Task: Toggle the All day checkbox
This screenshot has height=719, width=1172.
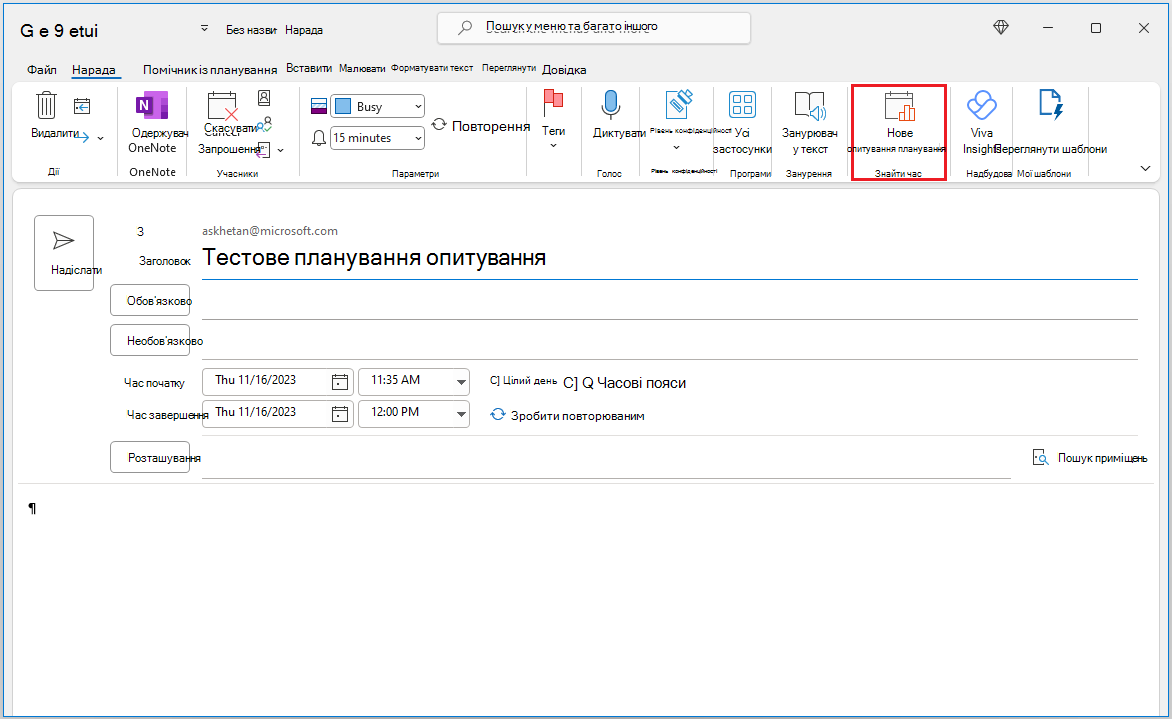Action: pyautogui.click(x=494, y=380)
